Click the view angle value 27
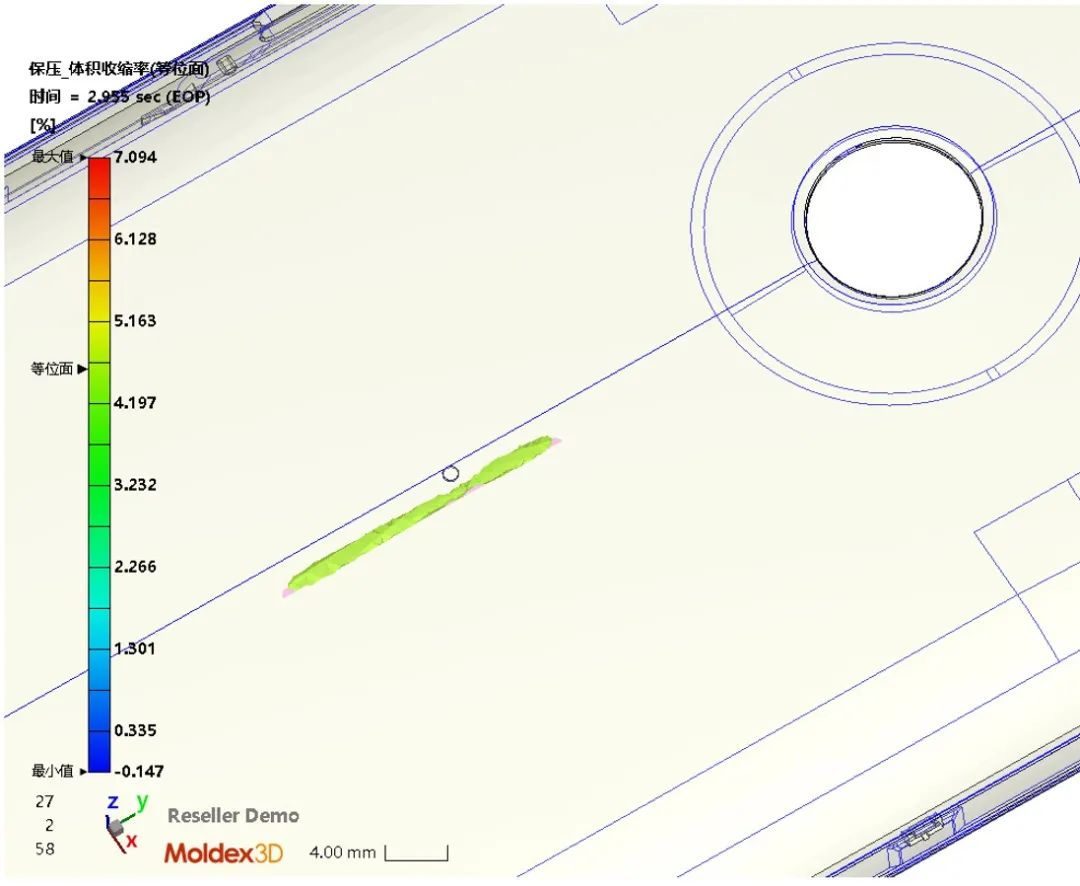The width and height of the screenshot is (1080, 886). (45, 801)
